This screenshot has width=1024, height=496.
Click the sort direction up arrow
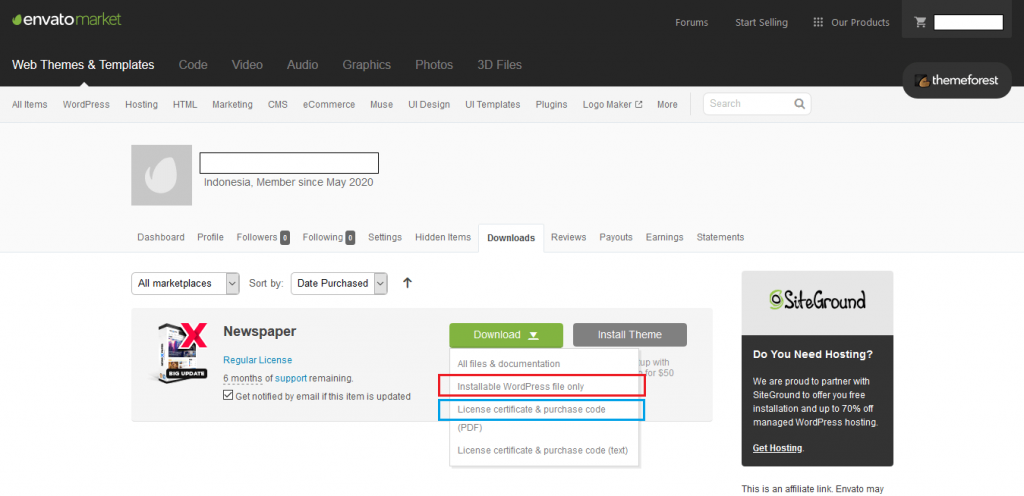408,283
